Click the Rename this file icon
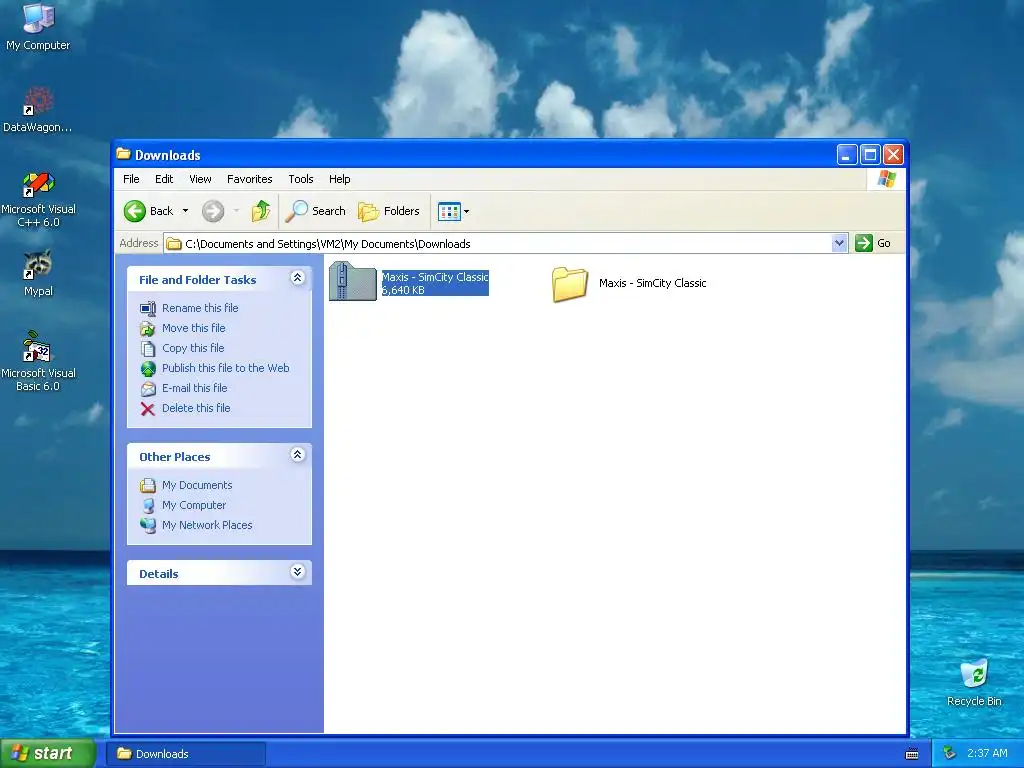 pos(148,308)
